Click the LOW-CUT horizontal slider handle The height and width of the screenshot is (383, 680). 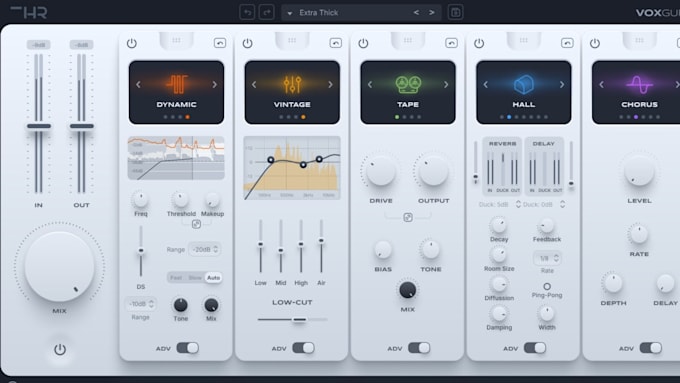[x=299, y=320]
